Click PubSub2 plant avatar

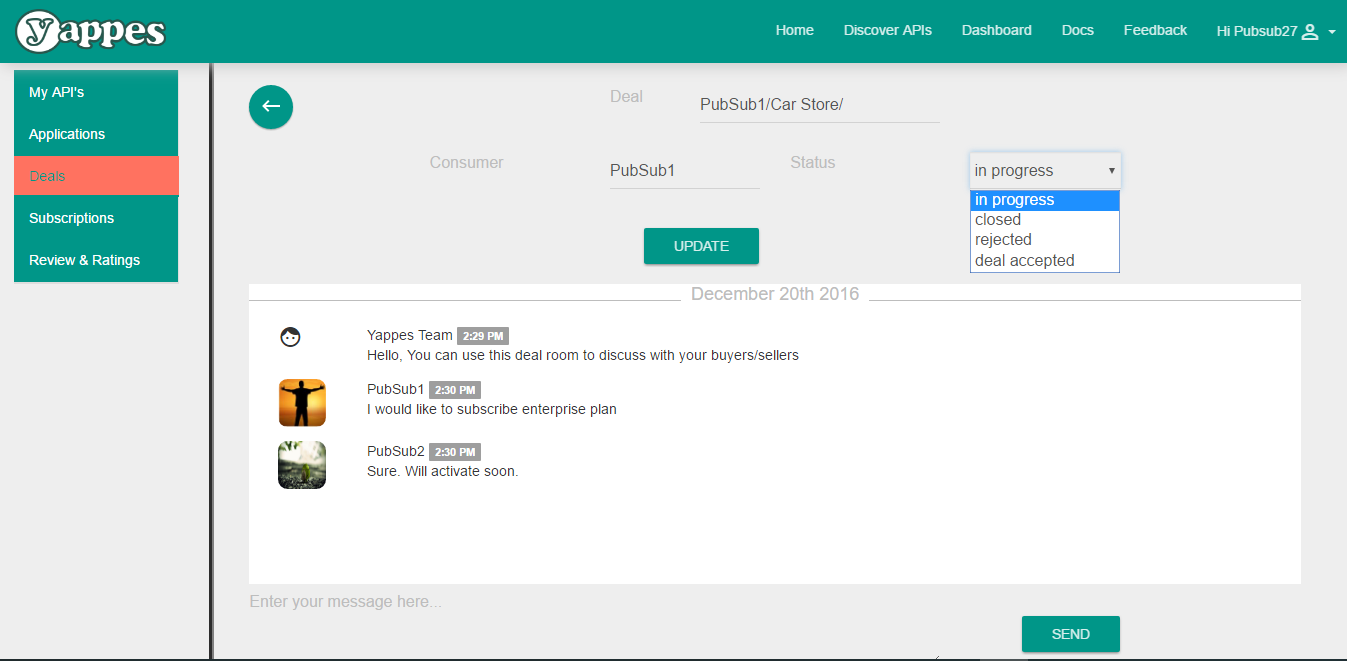coord(302,465)
